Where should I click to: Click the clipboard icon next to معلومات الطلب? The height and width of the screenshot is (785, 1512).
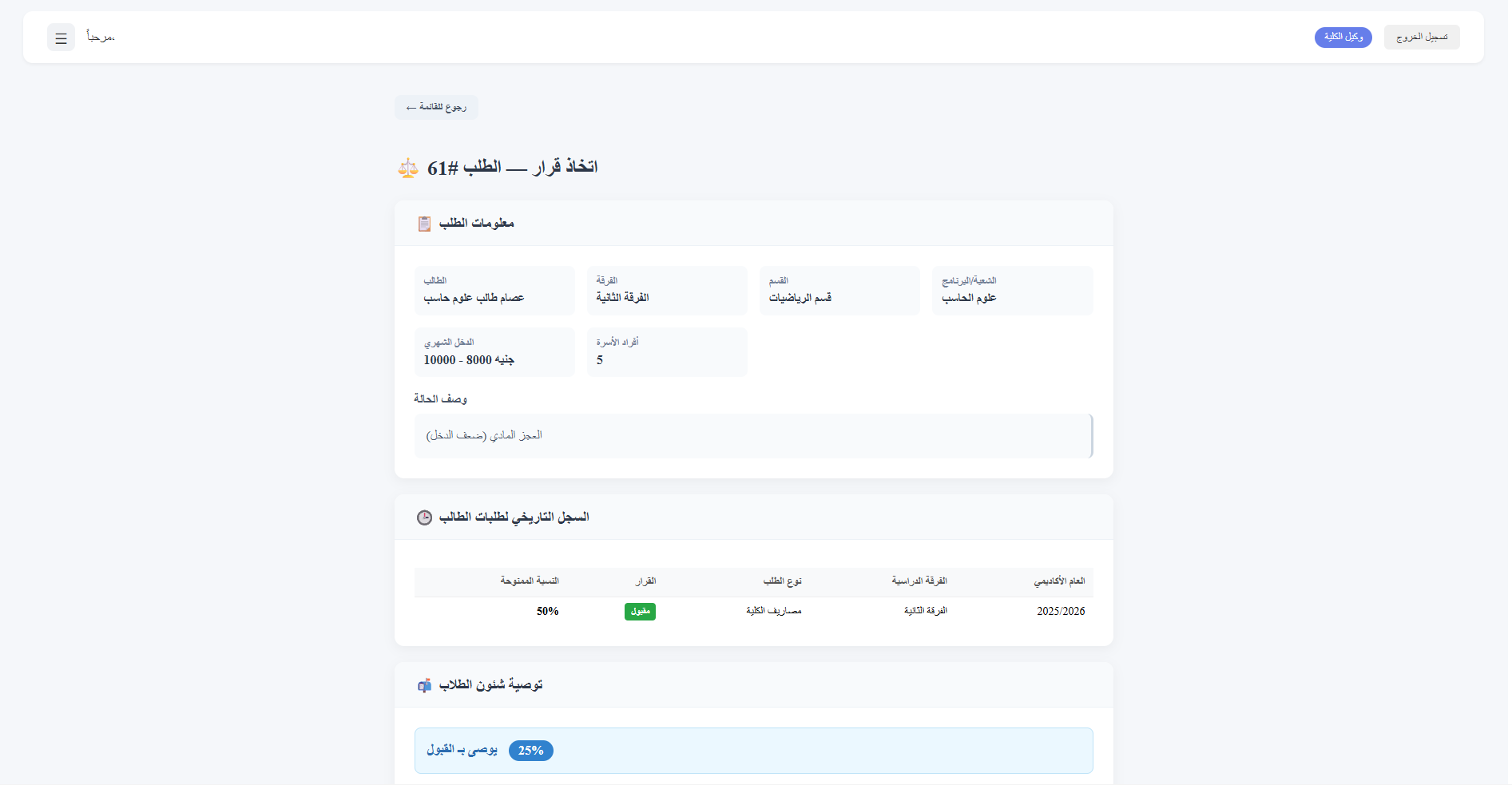pos(424,223)
